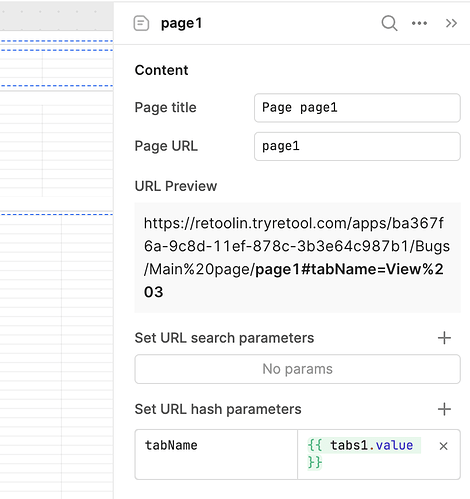Click the Set URL hash parameters label
Viewport: 470px width, 499px height.
[x=218, y=409]
